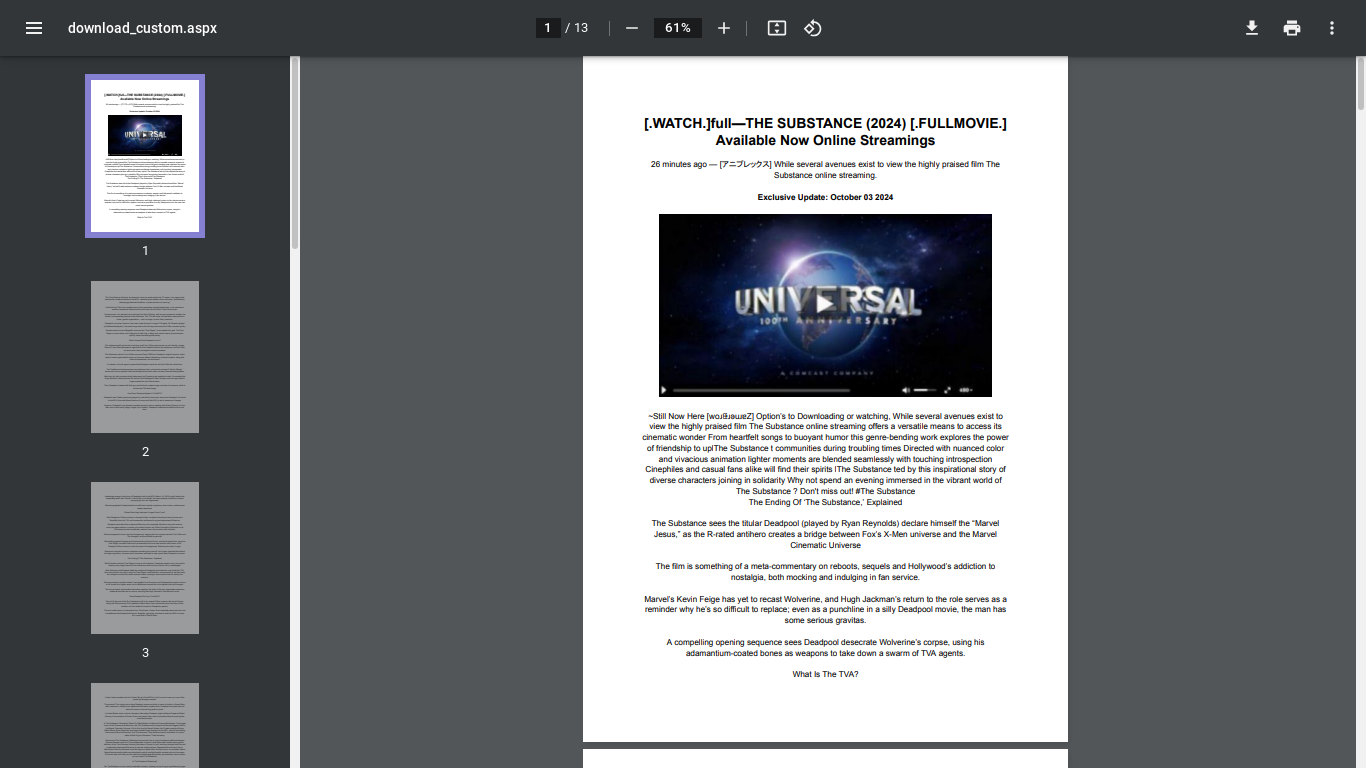
Task: Click the 61% zoom level field
Action: (678, 28)
